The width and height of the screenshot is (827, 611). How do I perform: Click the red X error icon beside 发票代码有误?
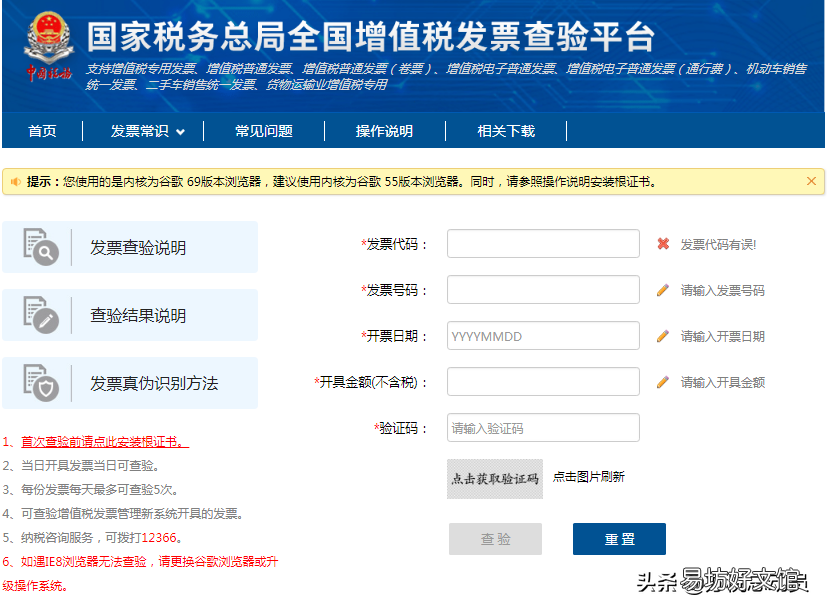(663, 244)
